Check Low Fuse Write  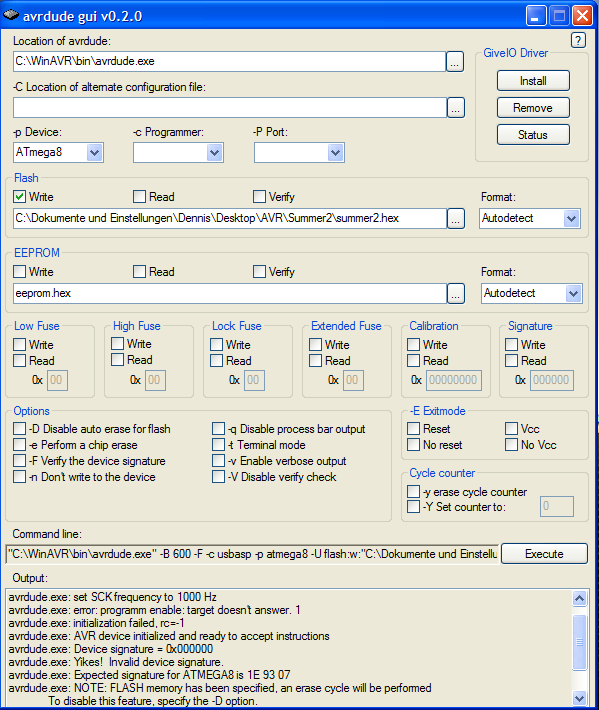tap(19, 345)
